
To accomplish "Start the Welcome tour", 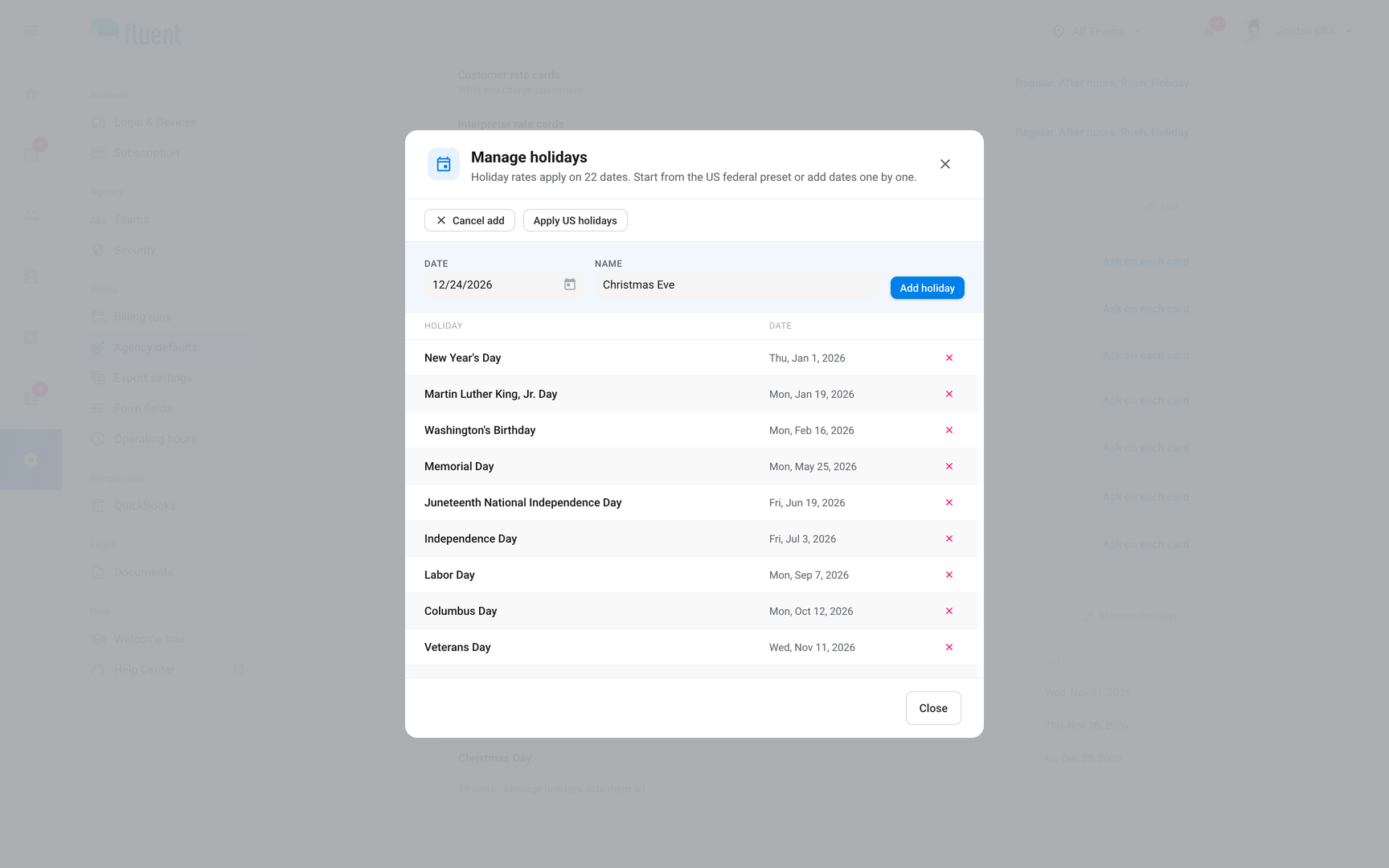I will tap(150, 639).
